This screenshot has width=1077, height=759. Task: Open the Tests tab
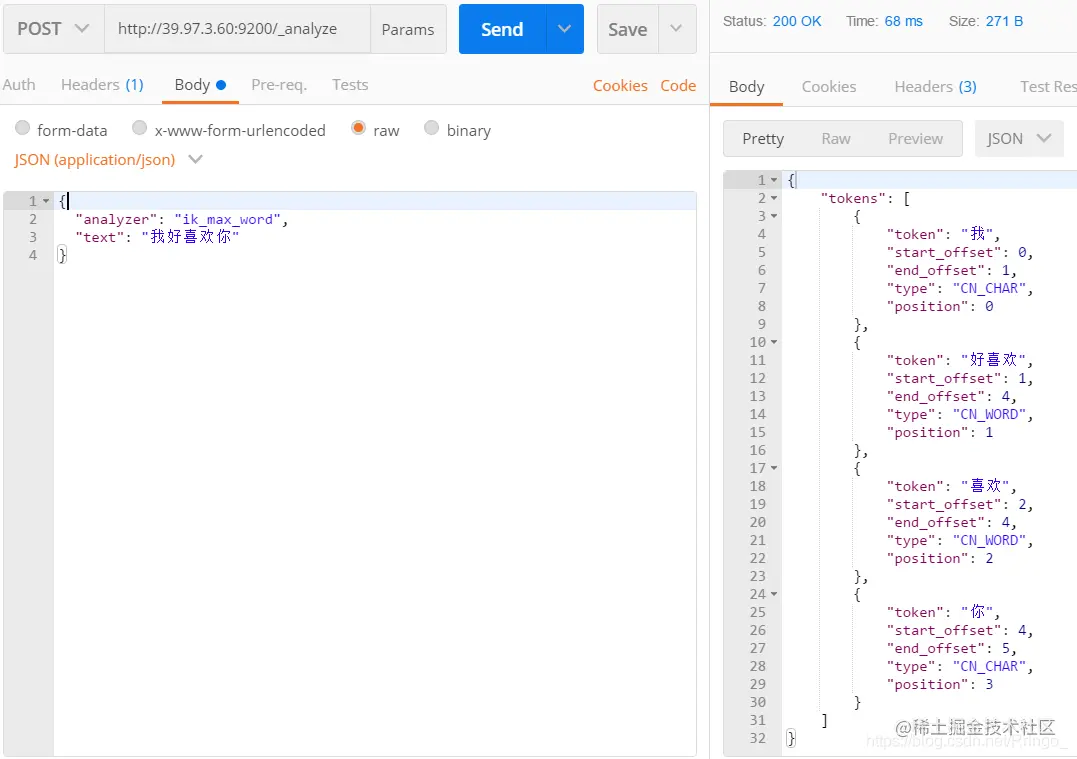[x=350, y=84]
